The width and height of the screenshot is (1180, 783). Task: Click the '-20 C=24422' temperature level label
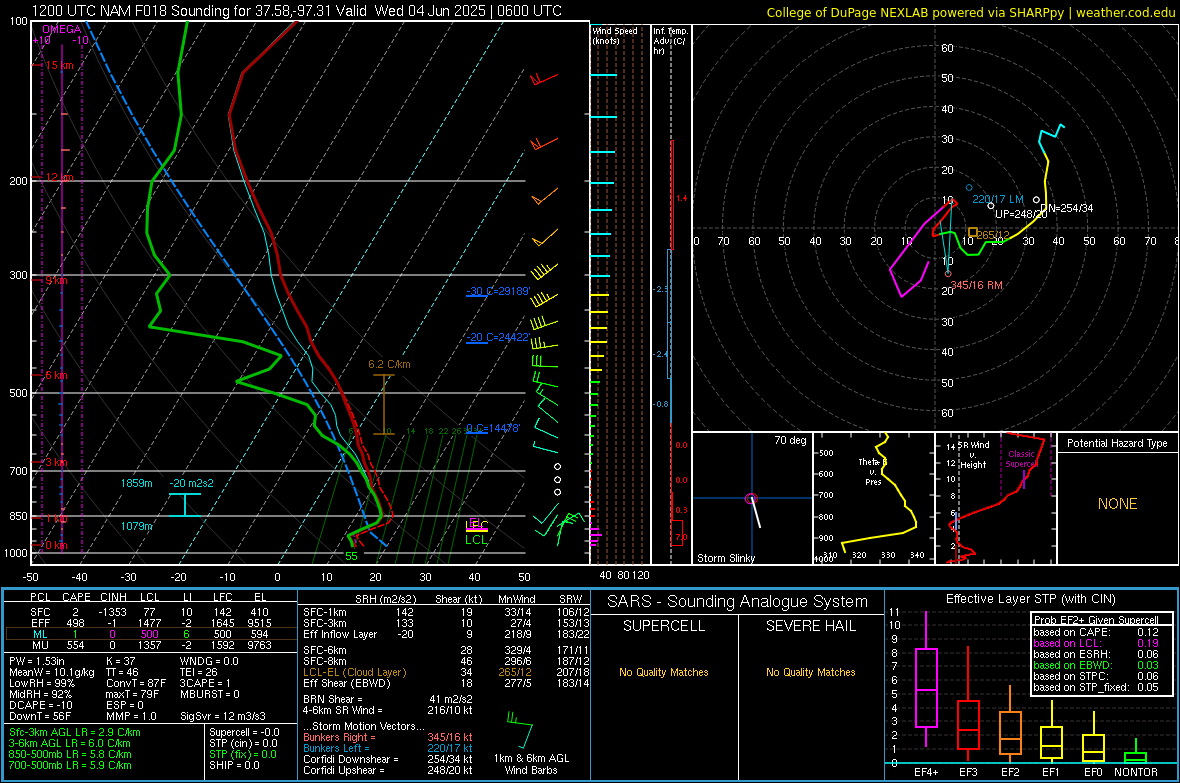pyautogui.click(x=498, y=337)
